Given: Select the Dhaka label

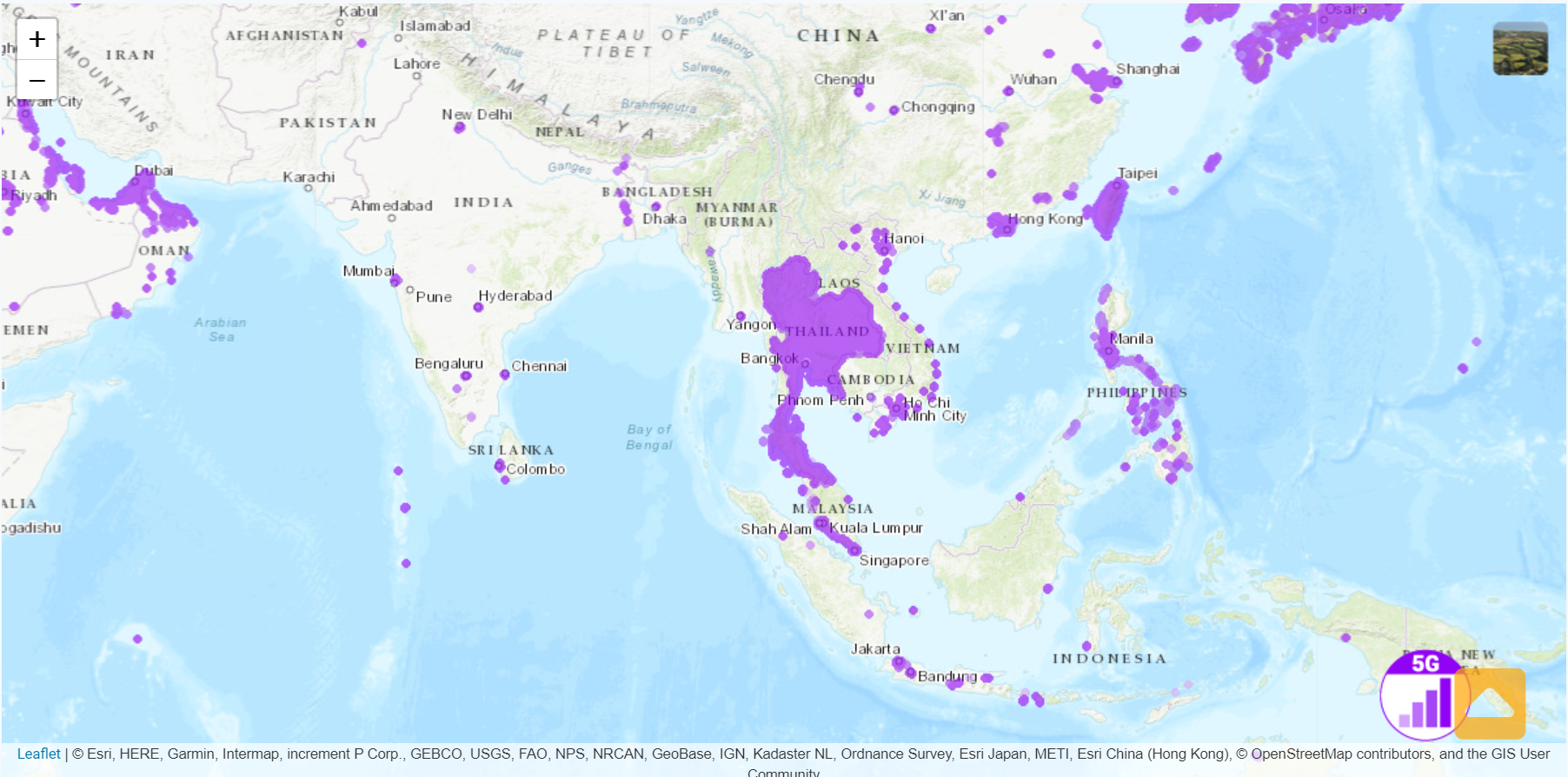Looking at the screenshot, I should (664, 219).
